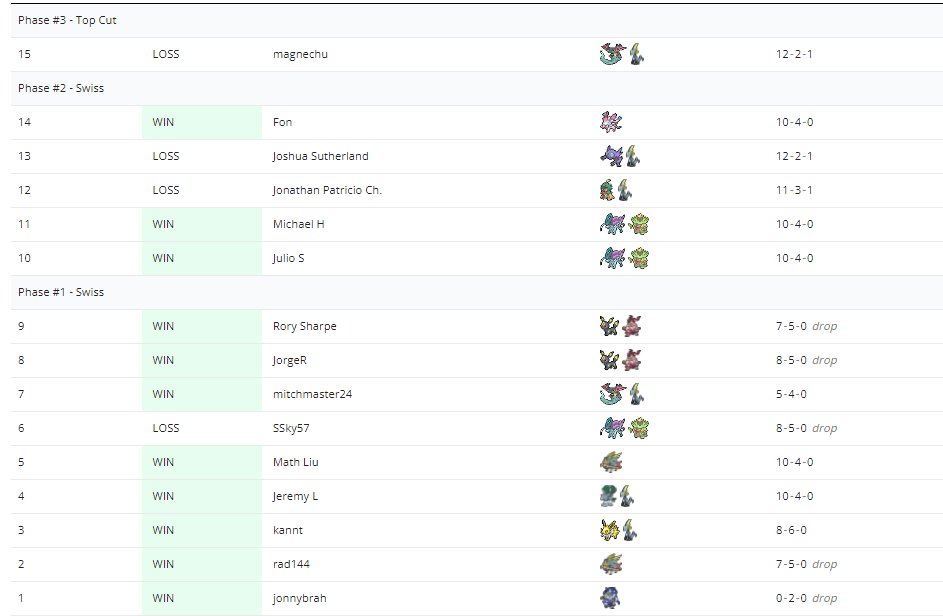Select opponent mitchmaster24
The image size is (943, 616).
click(x=312, y=394)
